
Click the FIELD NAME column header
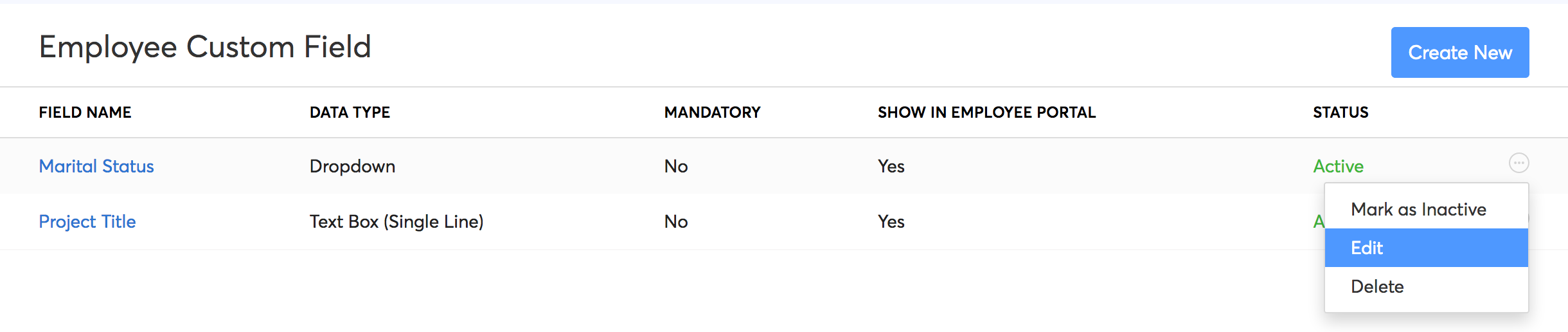(x=85, y=113)
